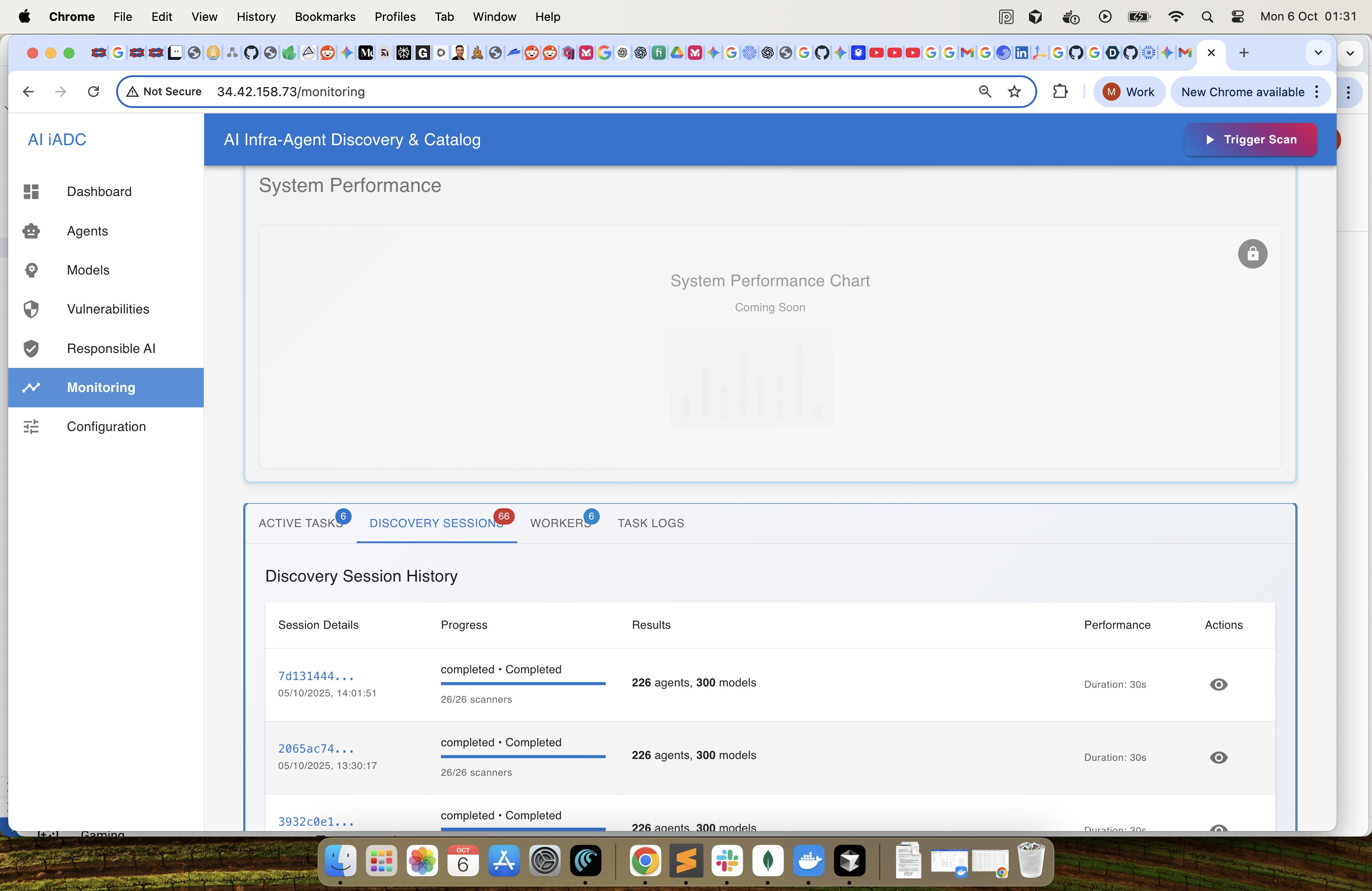This screenshot has width=1372, height=891.
Task: Click the Chrome extensions puzzle icon
Action: pos(1059,92)
